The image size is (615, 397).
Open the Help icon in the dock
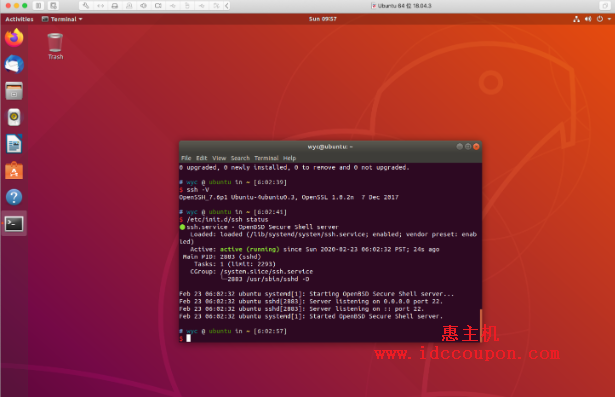coord(14,197)
